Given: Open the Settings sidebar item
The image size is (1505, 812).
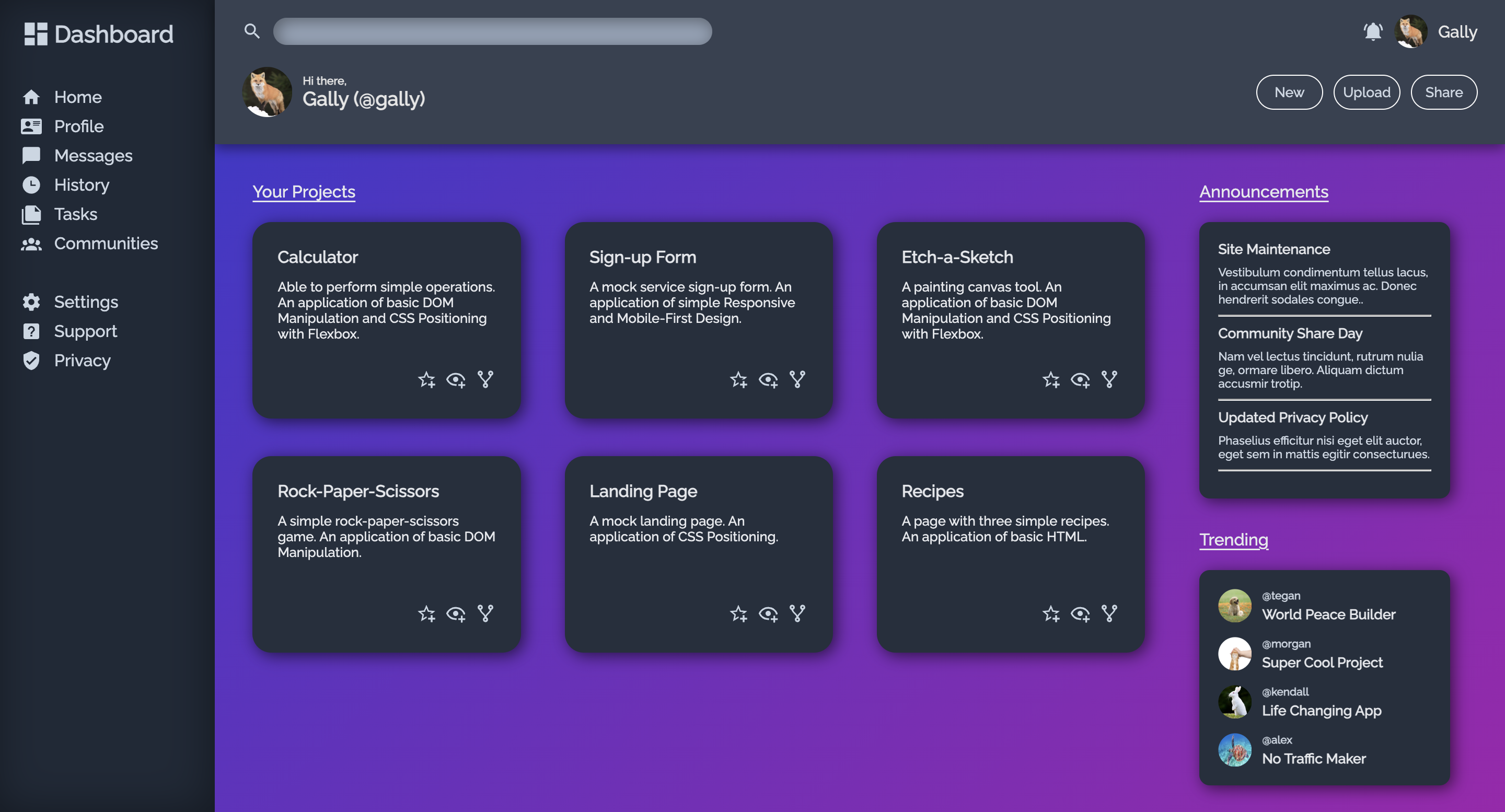Looking at the screenshot, I should 86,301.
